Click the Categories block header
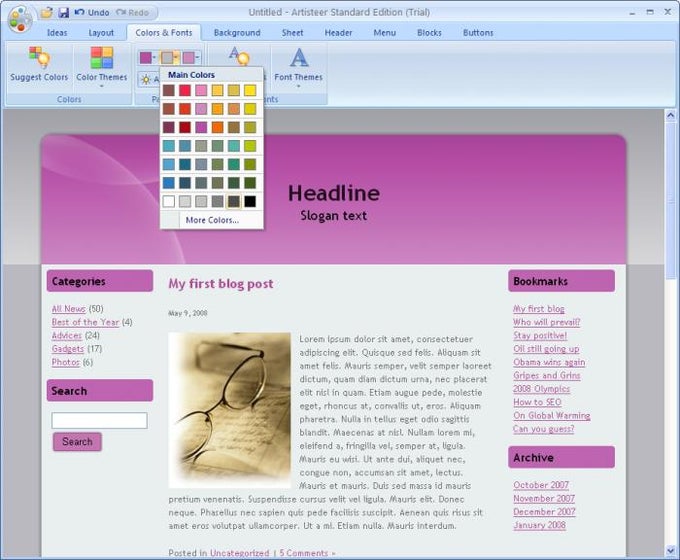The width and height of the screenshot is (680, 560). click(x=100, y=281)
